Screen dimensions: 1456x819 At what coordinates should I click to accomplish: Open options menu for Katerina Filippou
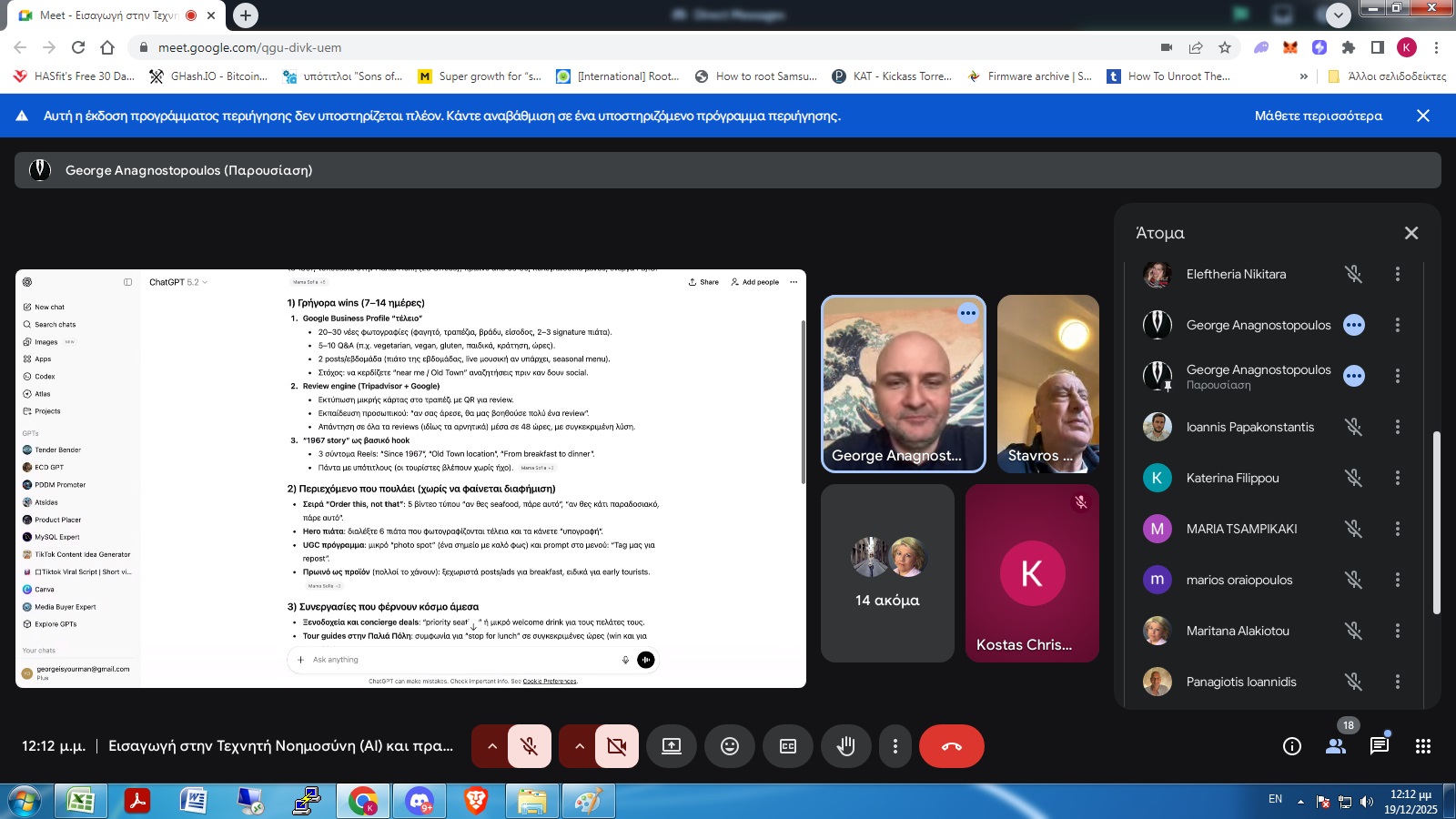pos(1398,478)
